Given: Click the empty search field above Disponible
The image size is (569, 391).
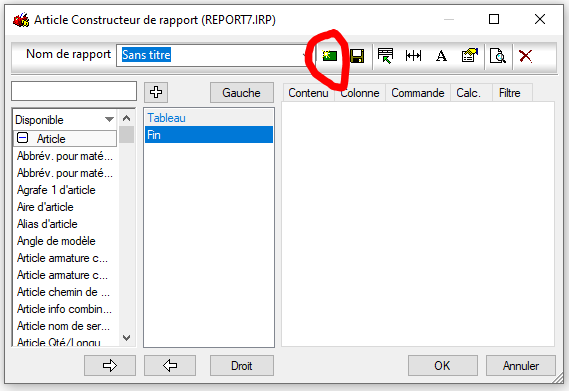Looking at the screenshot, I should [x=74, y=91].
